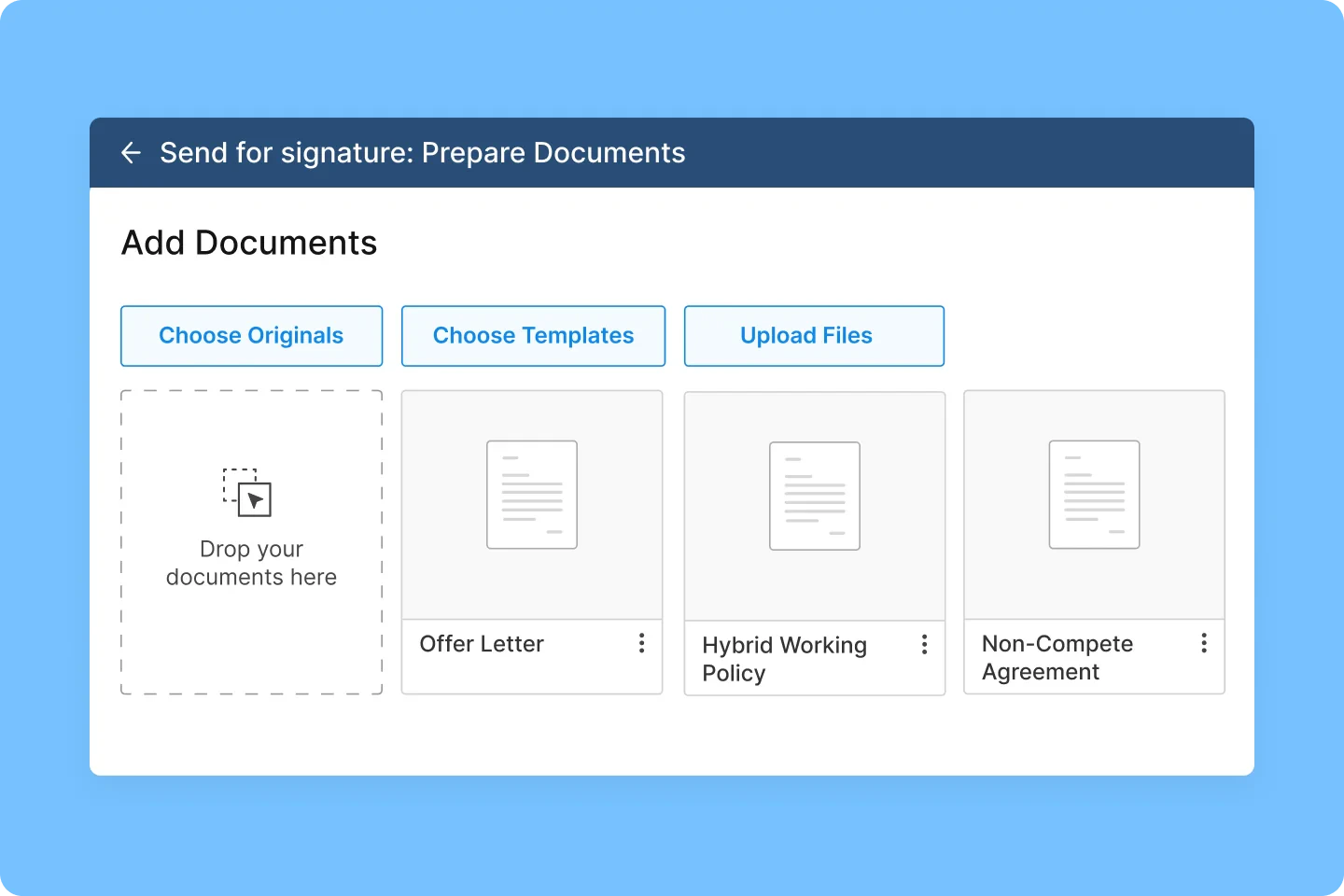Click the drop documents cursor icon
1344x896 pixels.
(248, 496)
